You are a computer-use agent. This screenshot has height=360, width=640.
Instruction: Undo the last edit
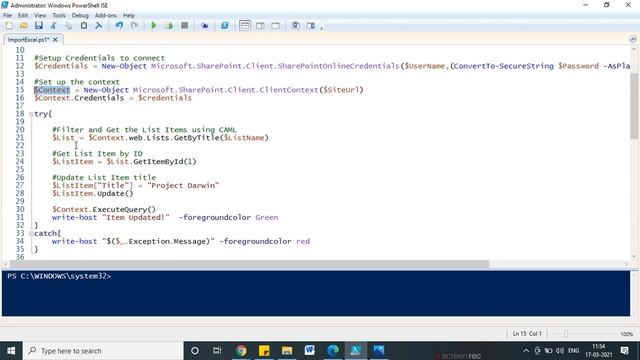coord(119,26)
